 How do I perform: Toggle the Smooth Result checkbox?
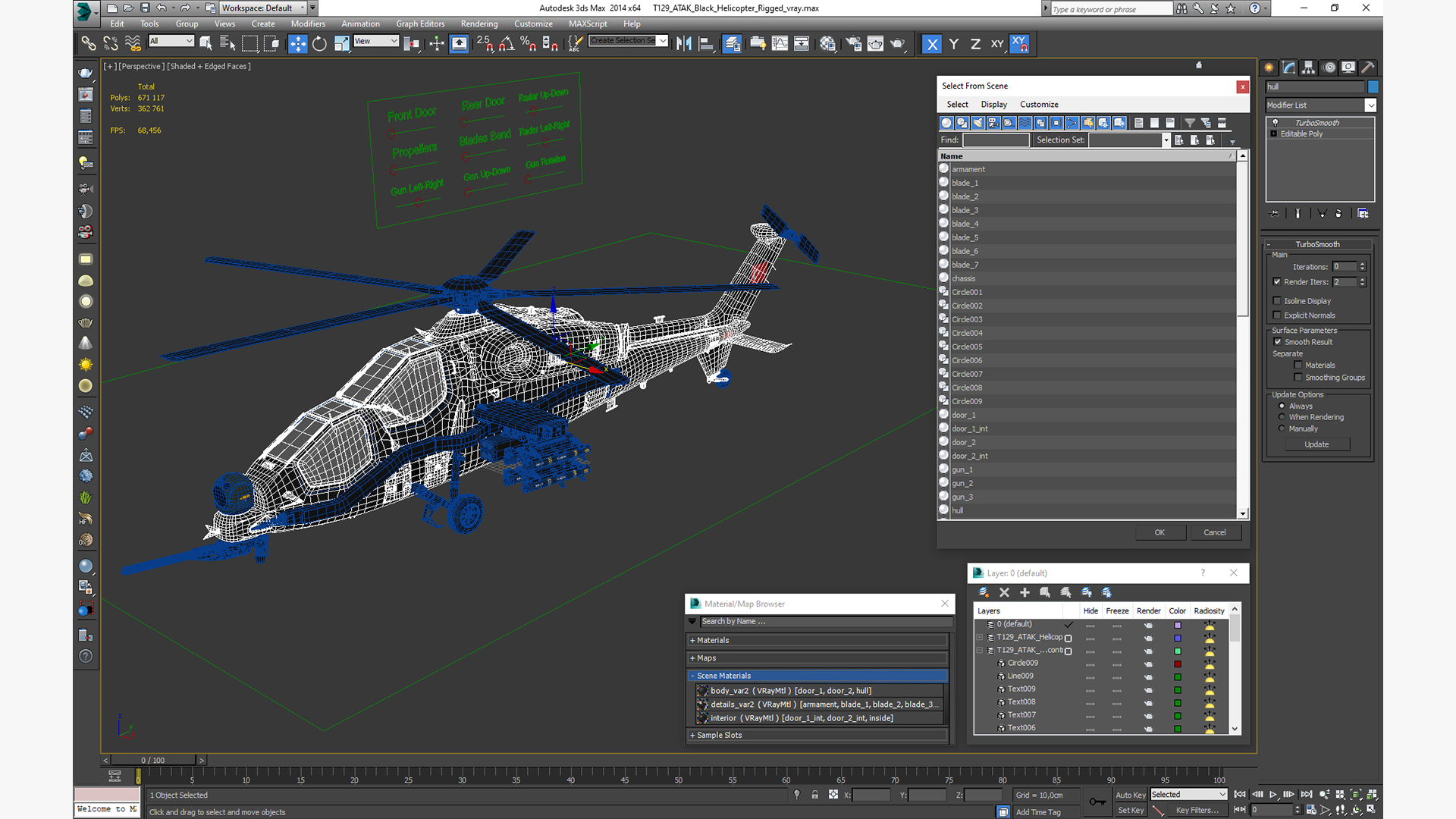(x=1278, y=341)
